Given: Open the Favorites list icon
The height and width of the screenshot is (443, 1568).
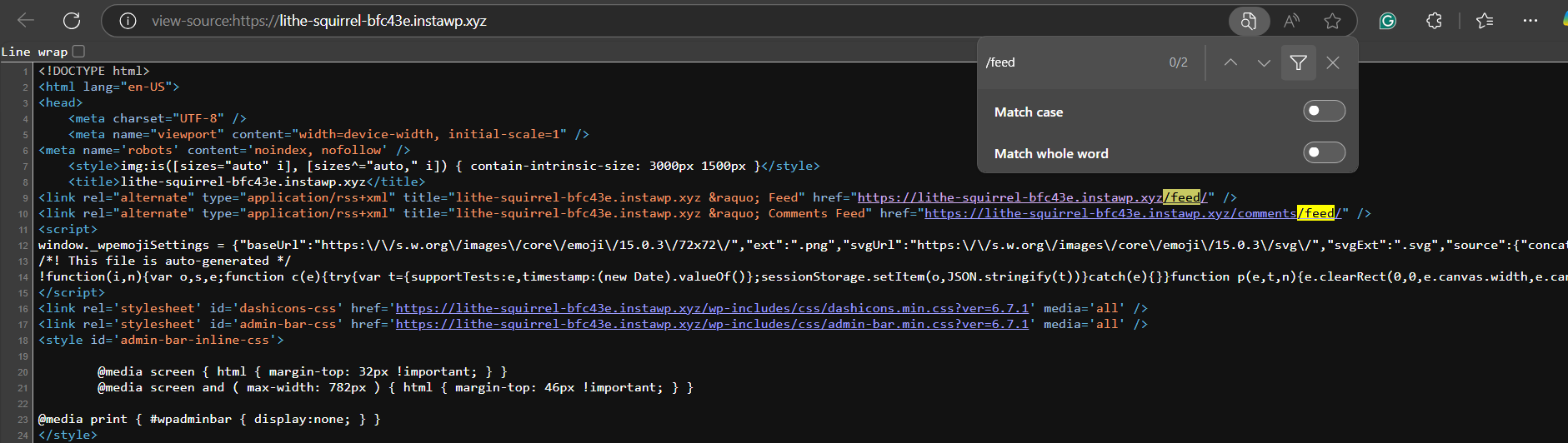Looking at the screenshot, I should point(1485,21).
